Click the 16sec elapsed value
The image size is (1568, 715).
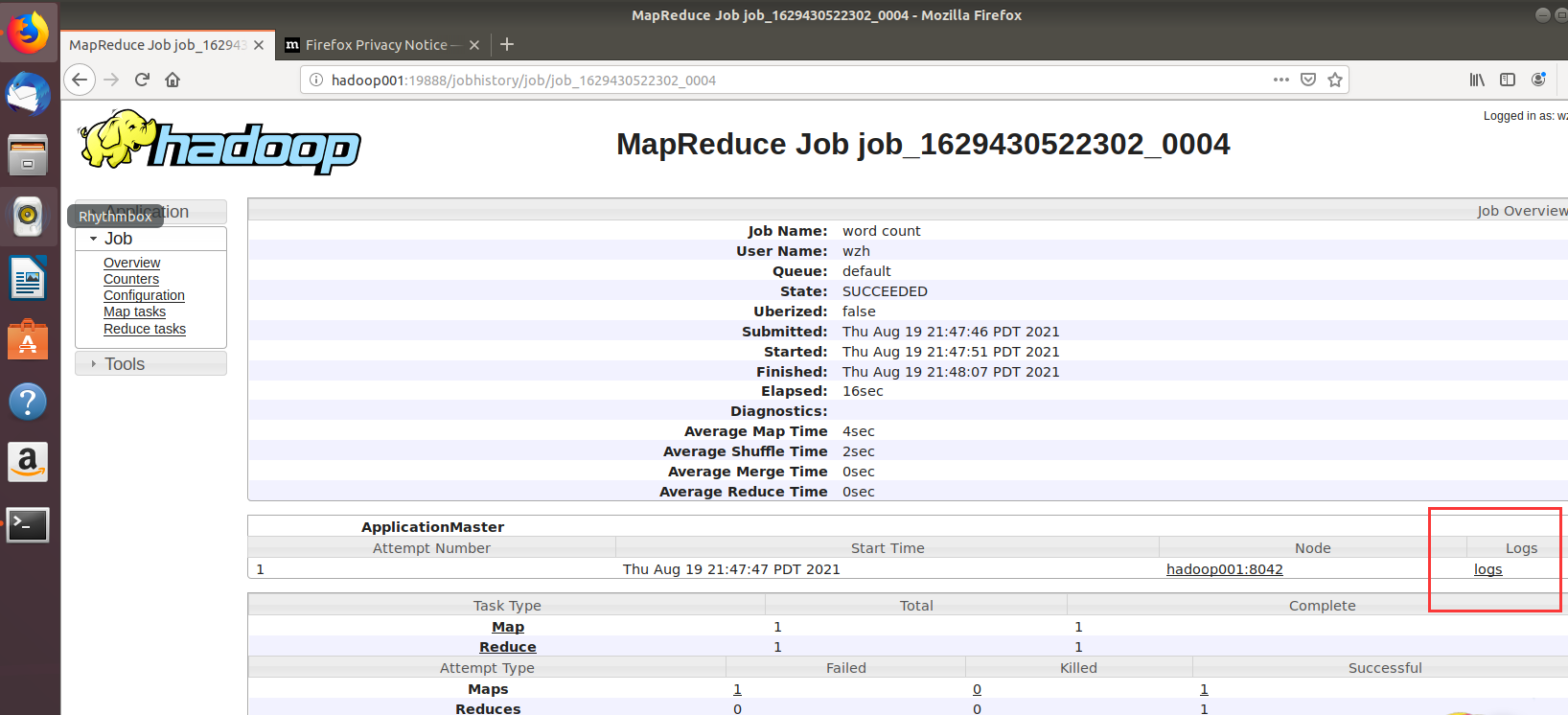click(863, 391)
